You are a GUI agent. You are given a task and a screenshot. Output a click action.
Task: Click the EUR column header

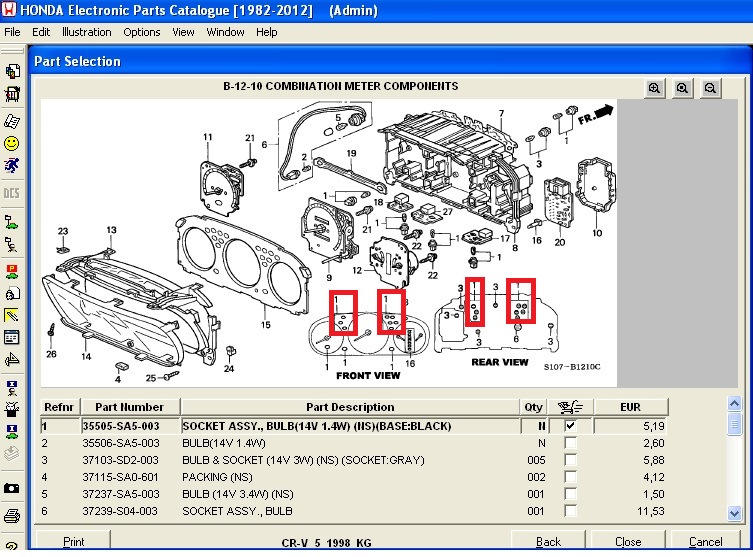coord(630,407)
